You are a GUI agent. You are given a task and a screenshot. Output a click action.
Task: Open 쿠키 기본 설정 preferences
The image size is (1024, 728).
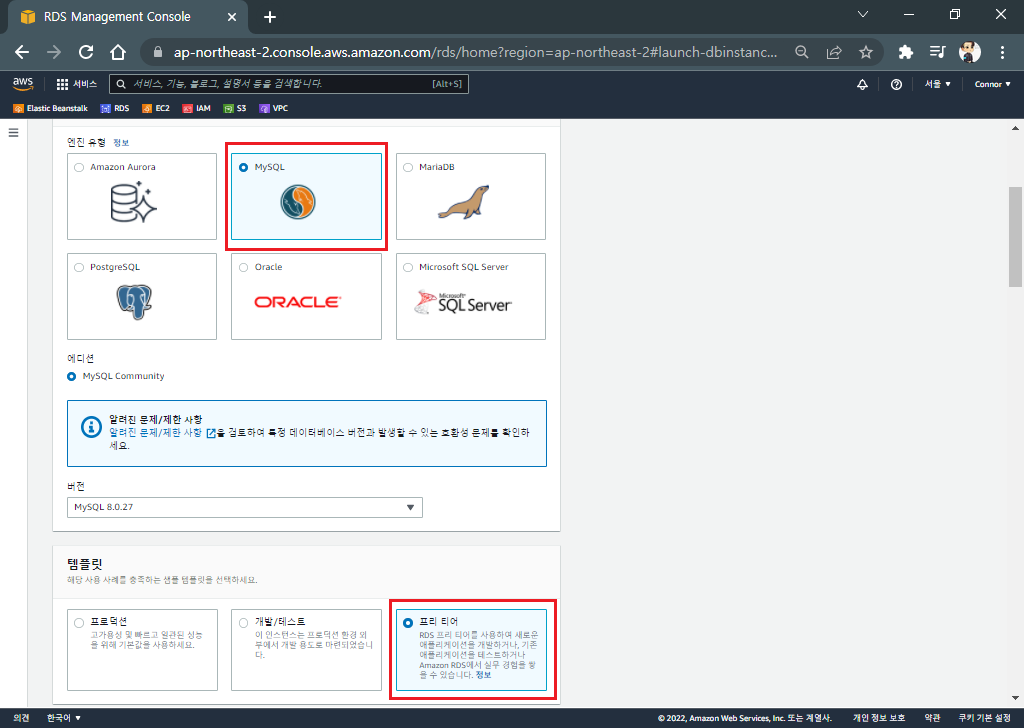pos(985,718)
